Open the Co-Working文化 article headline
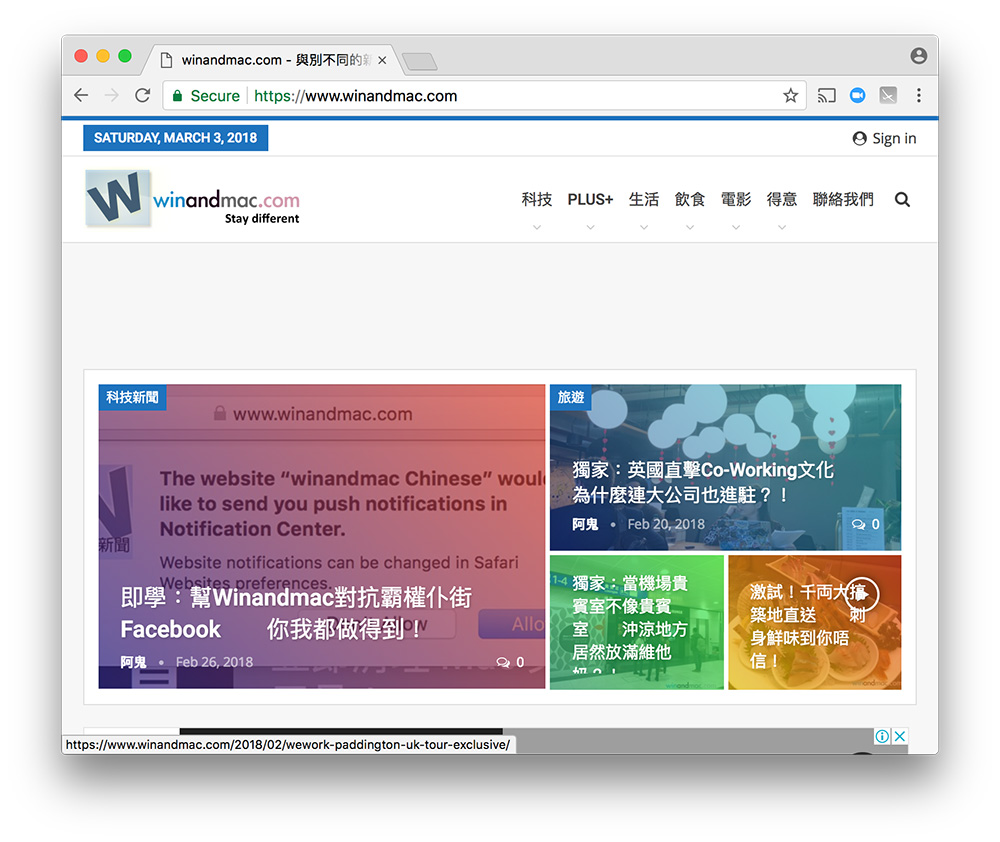 click(x=702, y=482)
